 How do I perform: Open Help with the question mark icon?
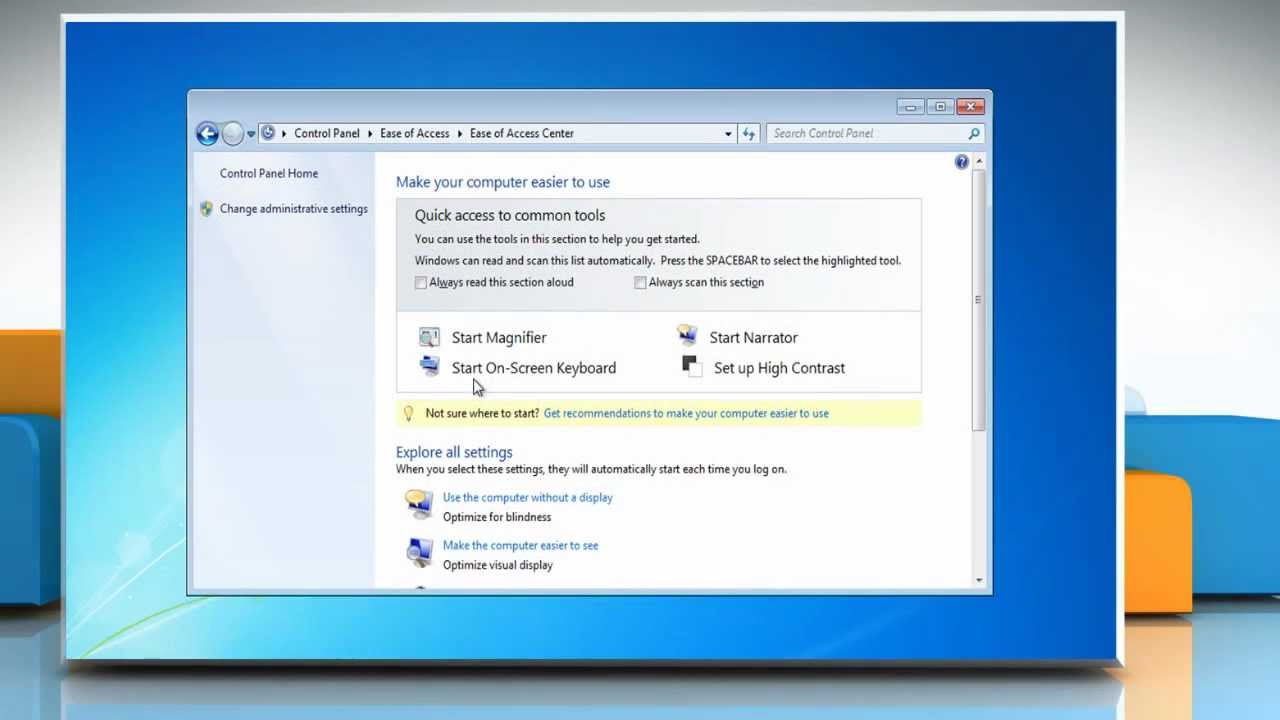[961, 162]
